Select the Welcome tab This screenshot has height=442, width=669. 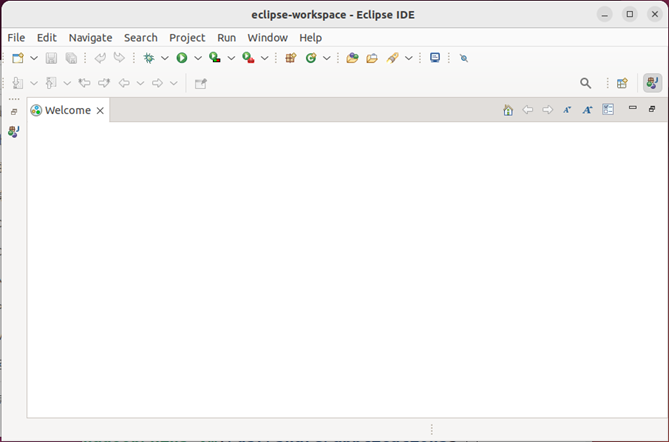pos(68,110)
